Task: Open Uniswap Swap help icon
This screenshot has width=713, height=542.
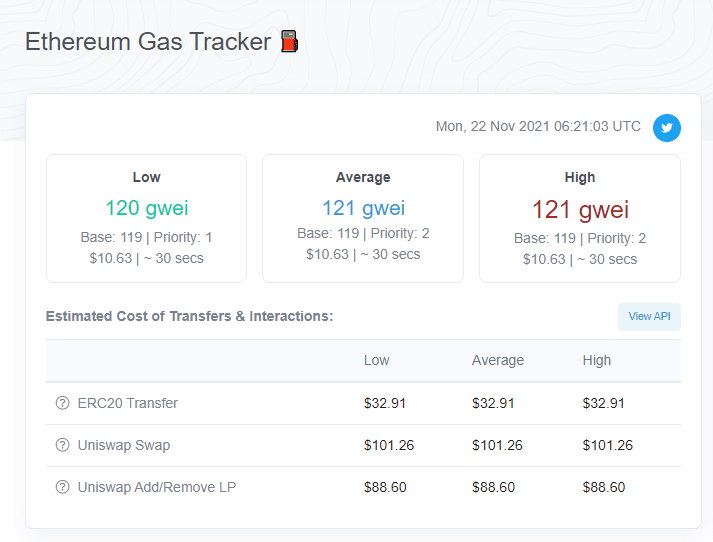Action: click(62, 445)
